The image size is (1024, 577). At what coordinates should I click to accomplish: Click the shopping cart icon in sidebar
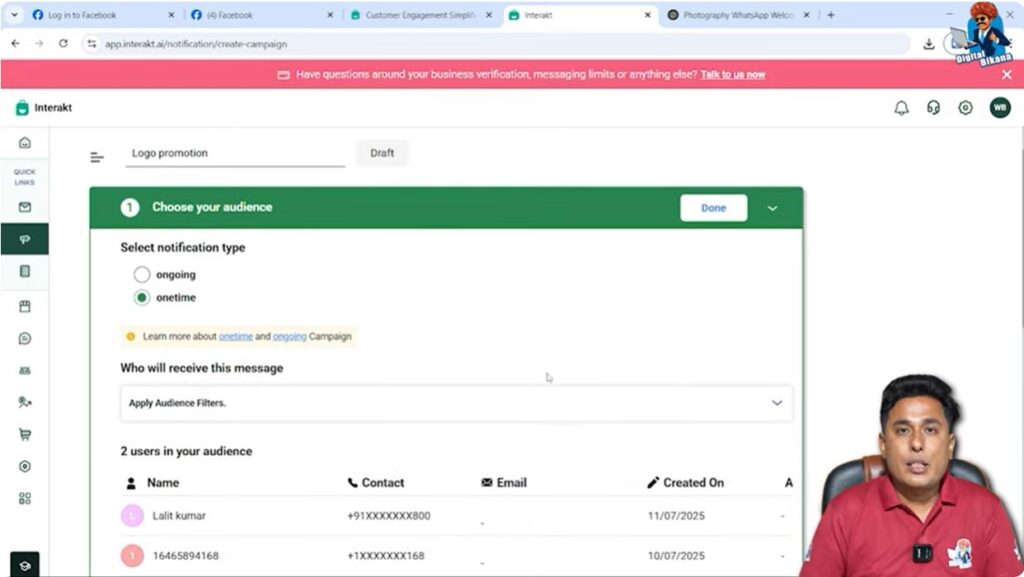[x=25, y=435]
